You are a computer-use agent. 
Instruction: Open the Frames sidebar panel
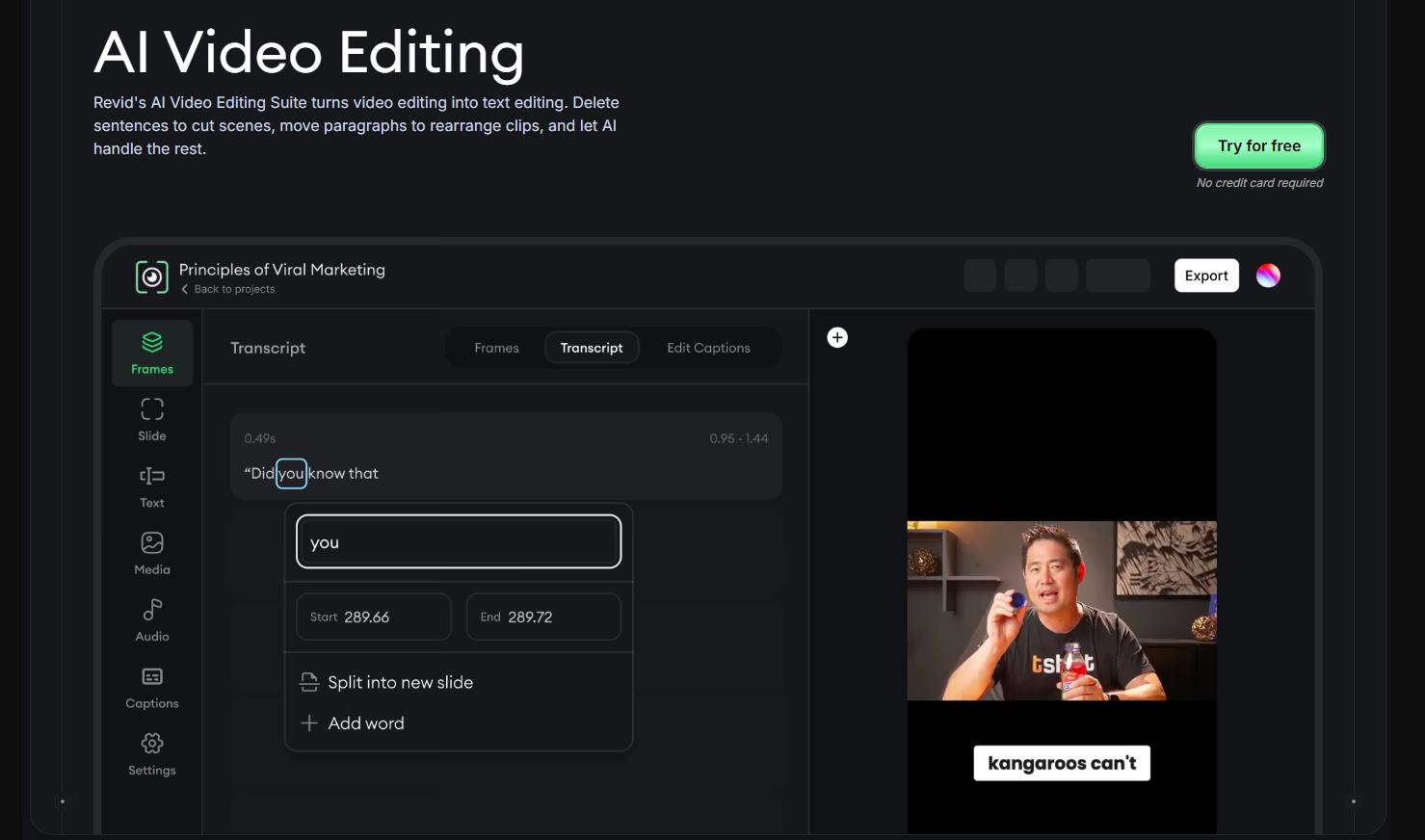click(x=152, y=354)
